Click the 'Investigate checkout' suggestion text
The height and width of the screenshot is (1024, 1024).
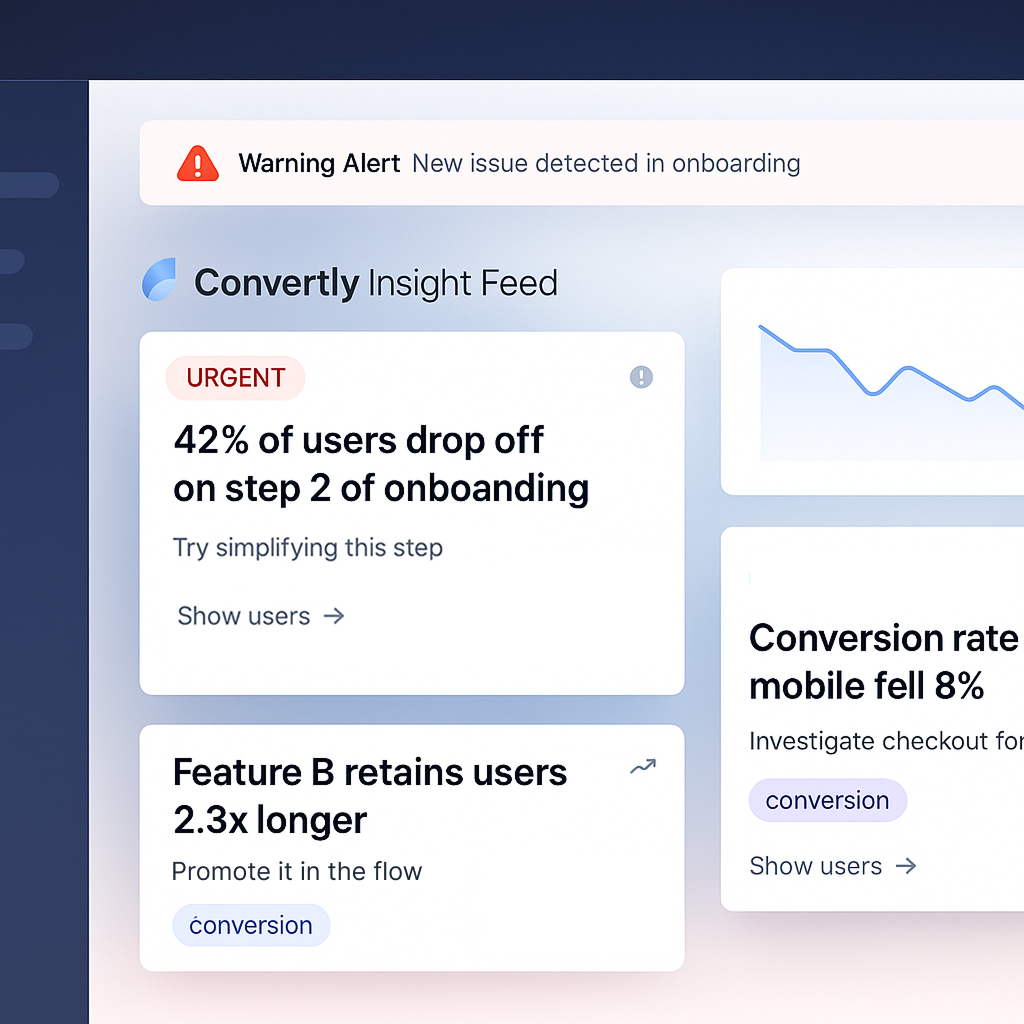point(886,741)
